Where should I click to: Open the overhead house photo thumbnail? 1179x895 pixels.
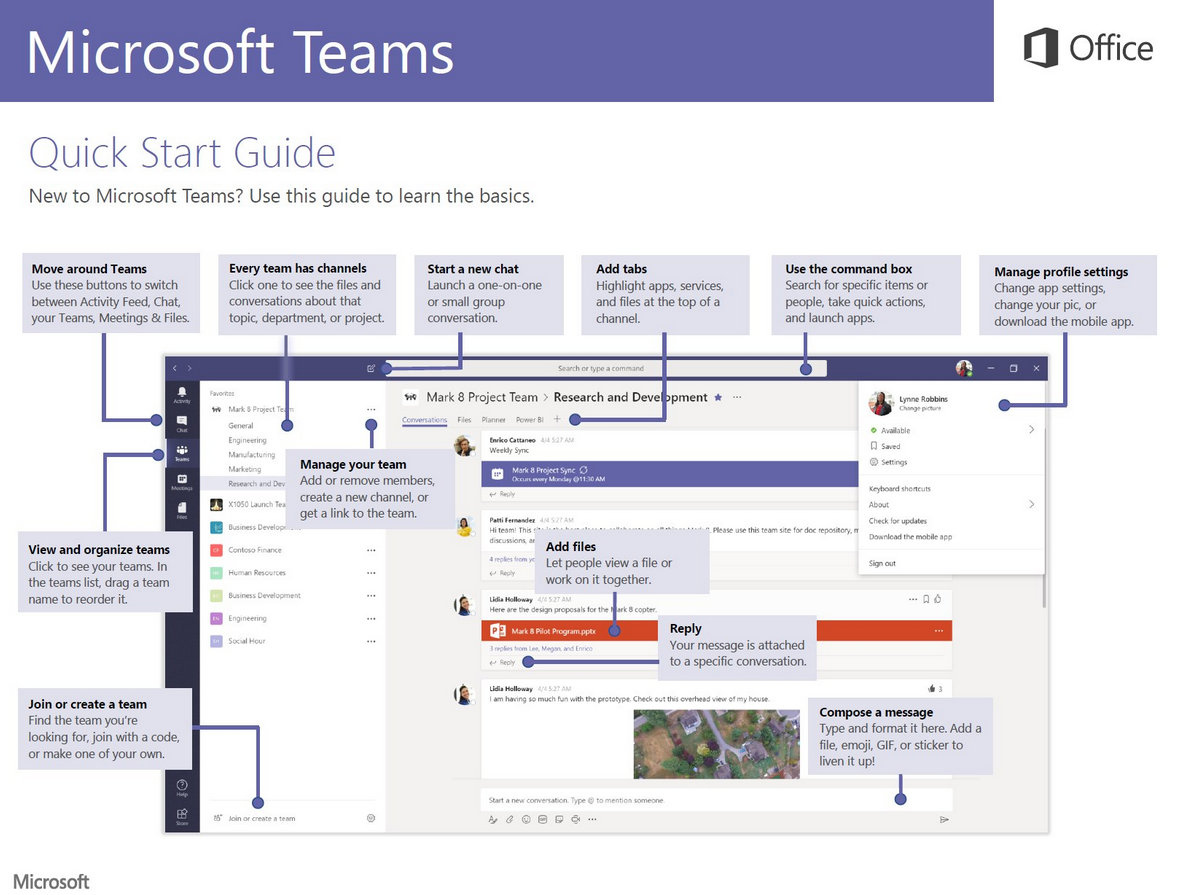click(716, 745)
